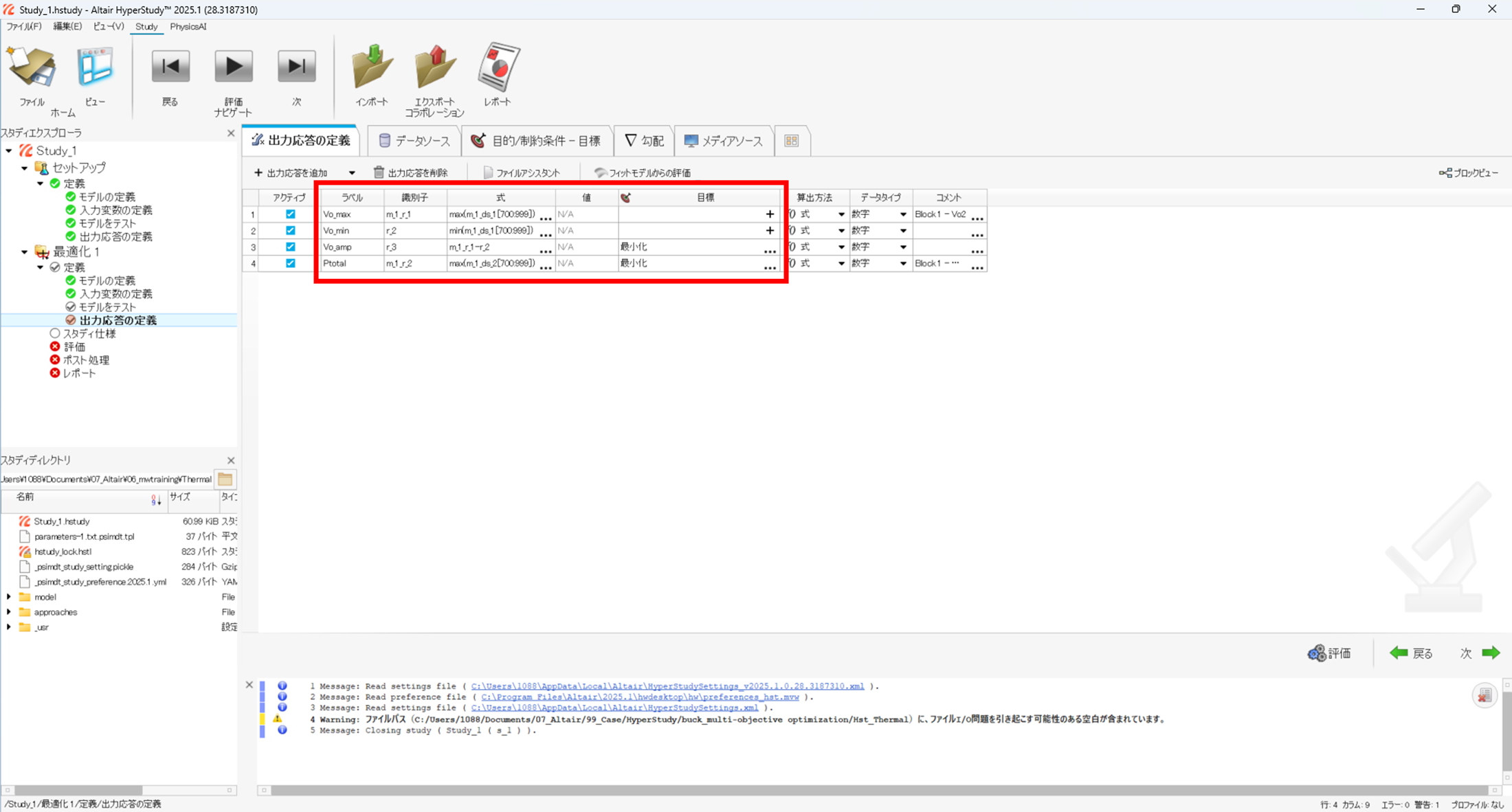
Task: Click the Export folder icon in the ribbon
Action: (434, 67)
